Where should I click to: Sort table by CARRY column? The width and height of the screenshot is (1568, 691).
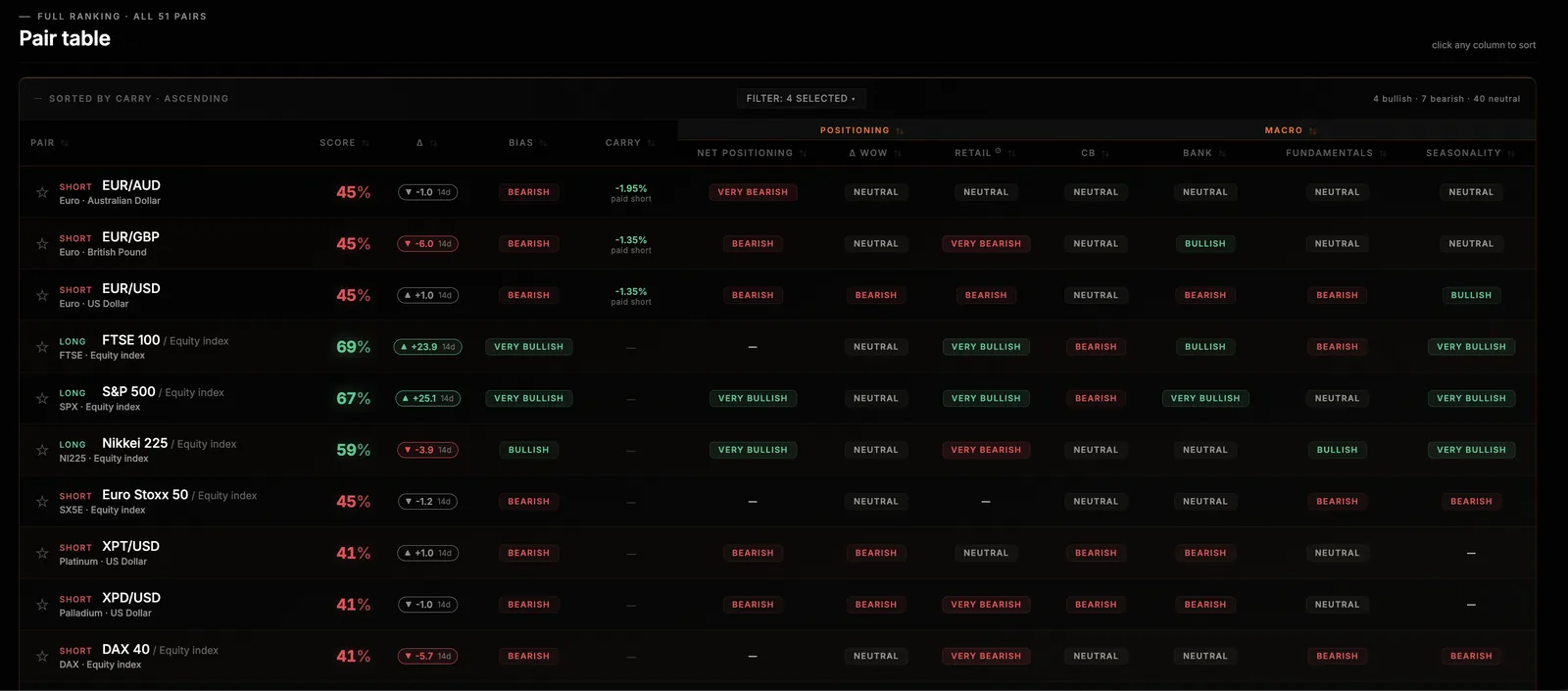pyautogui.click(x=629, y=143)
